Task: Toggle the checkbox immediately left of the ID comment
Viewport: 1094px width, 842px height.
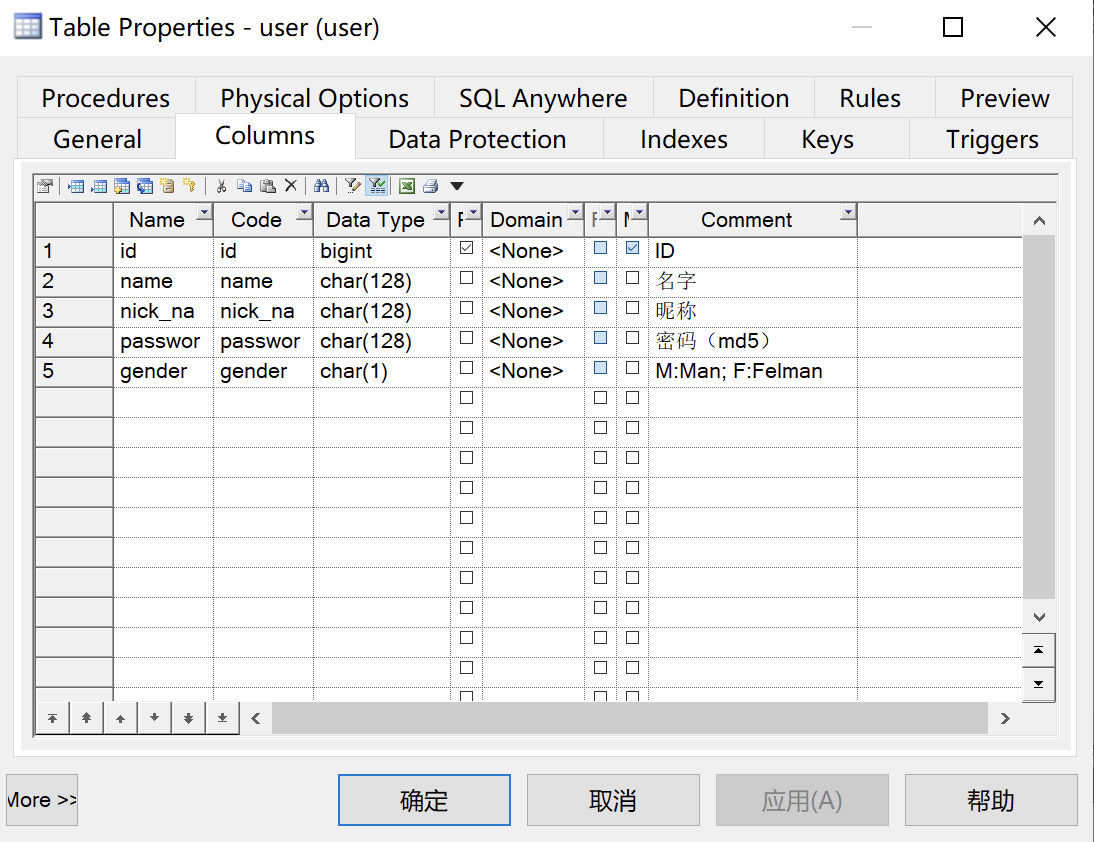Action: pyautogui.click(x=632, y=249)
